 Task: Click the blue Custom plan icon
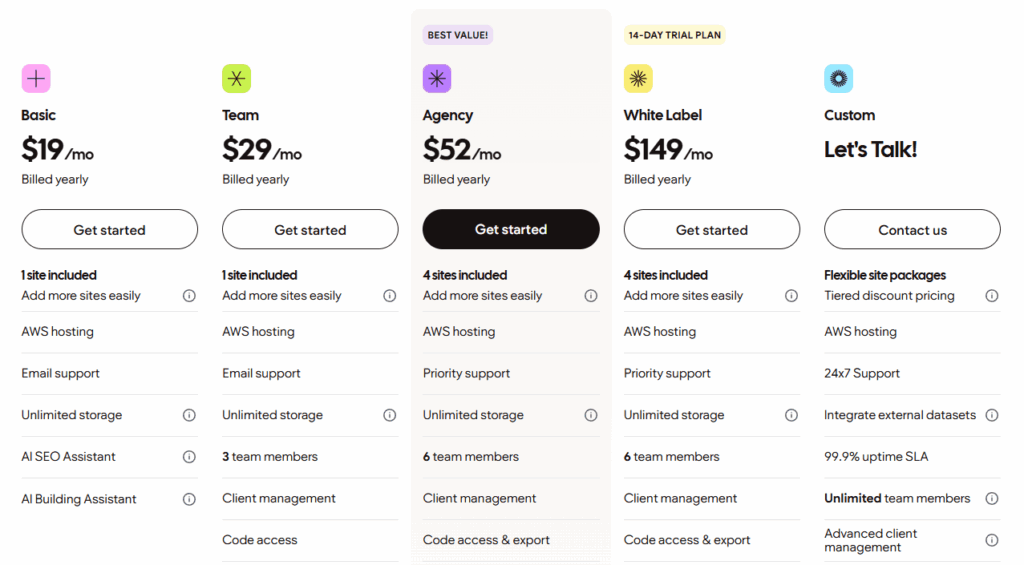pos(838,79)
